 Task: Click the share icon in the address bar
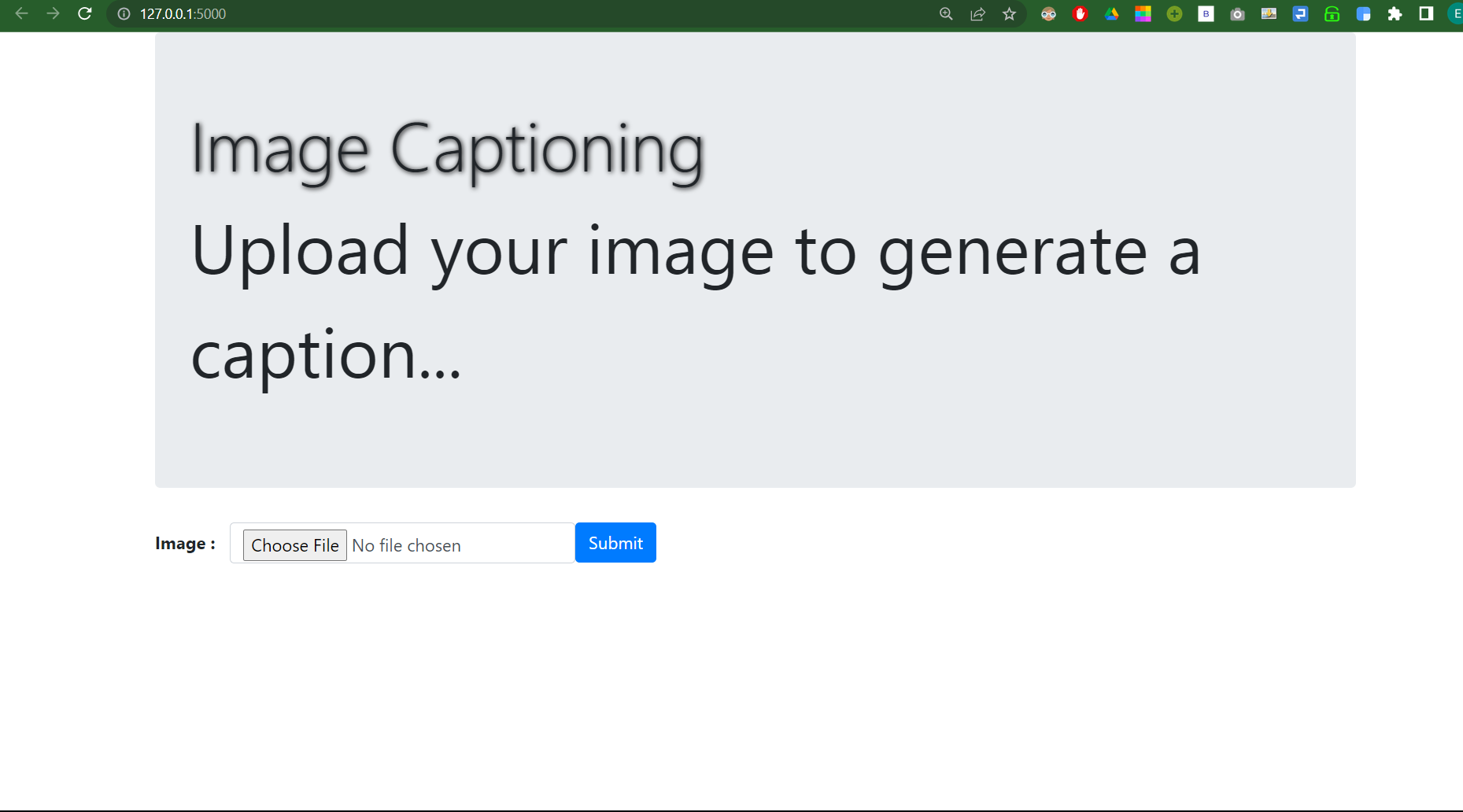click(x=977, y=13)
